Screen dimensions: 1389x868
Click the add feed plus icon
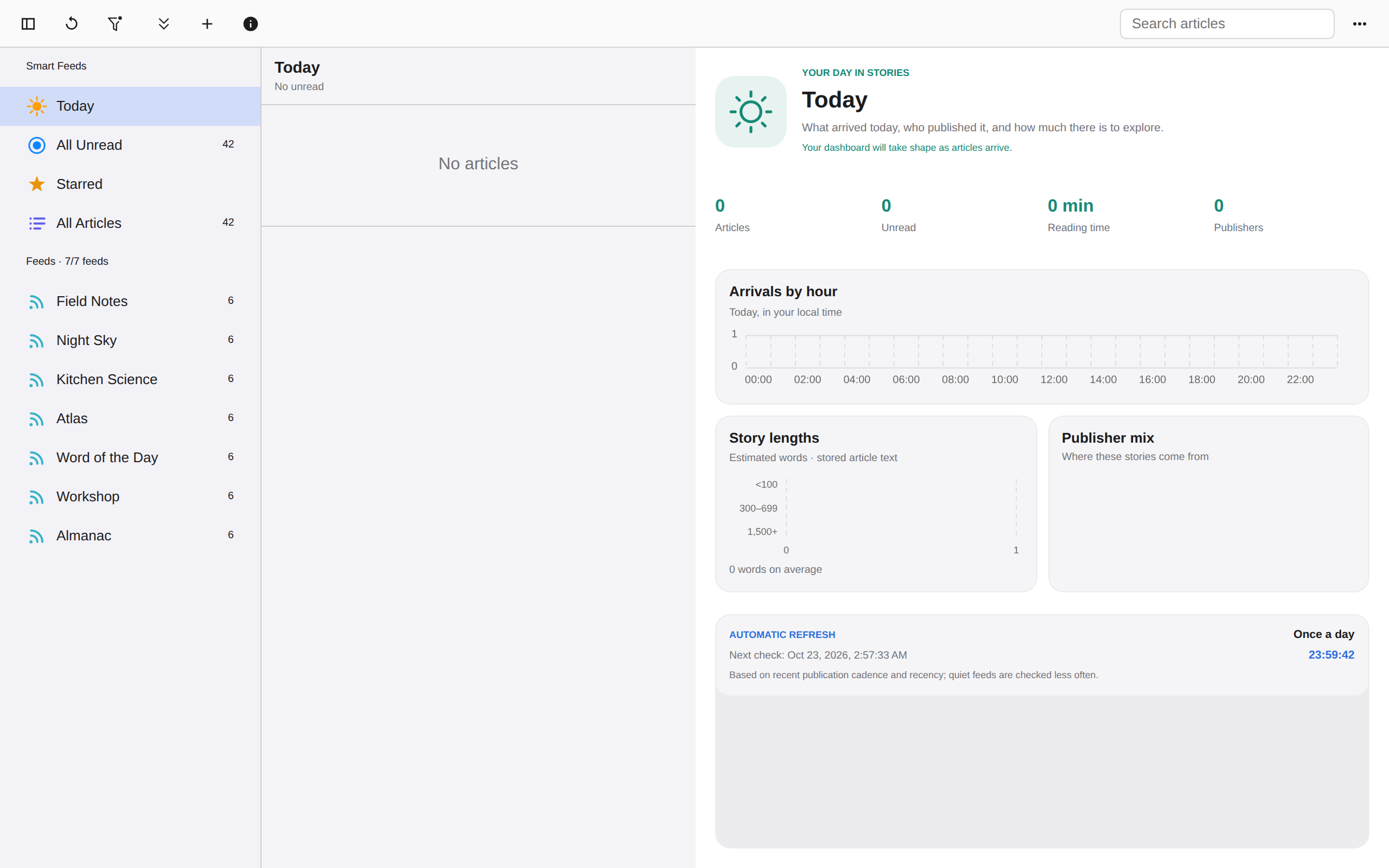tap(207, 23)
